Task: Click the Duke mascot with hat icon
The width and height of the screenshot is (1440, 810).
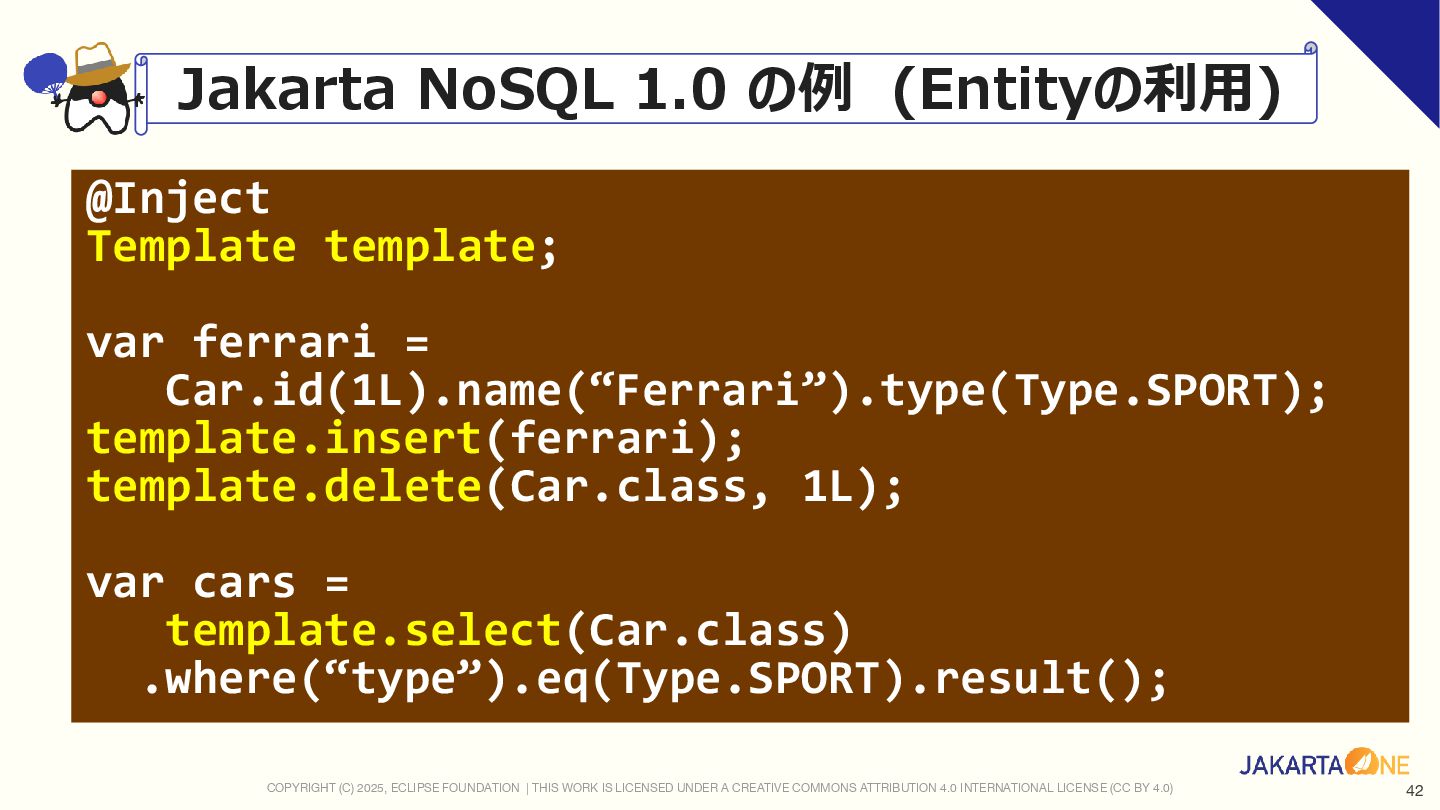Action: coord(84,89)
